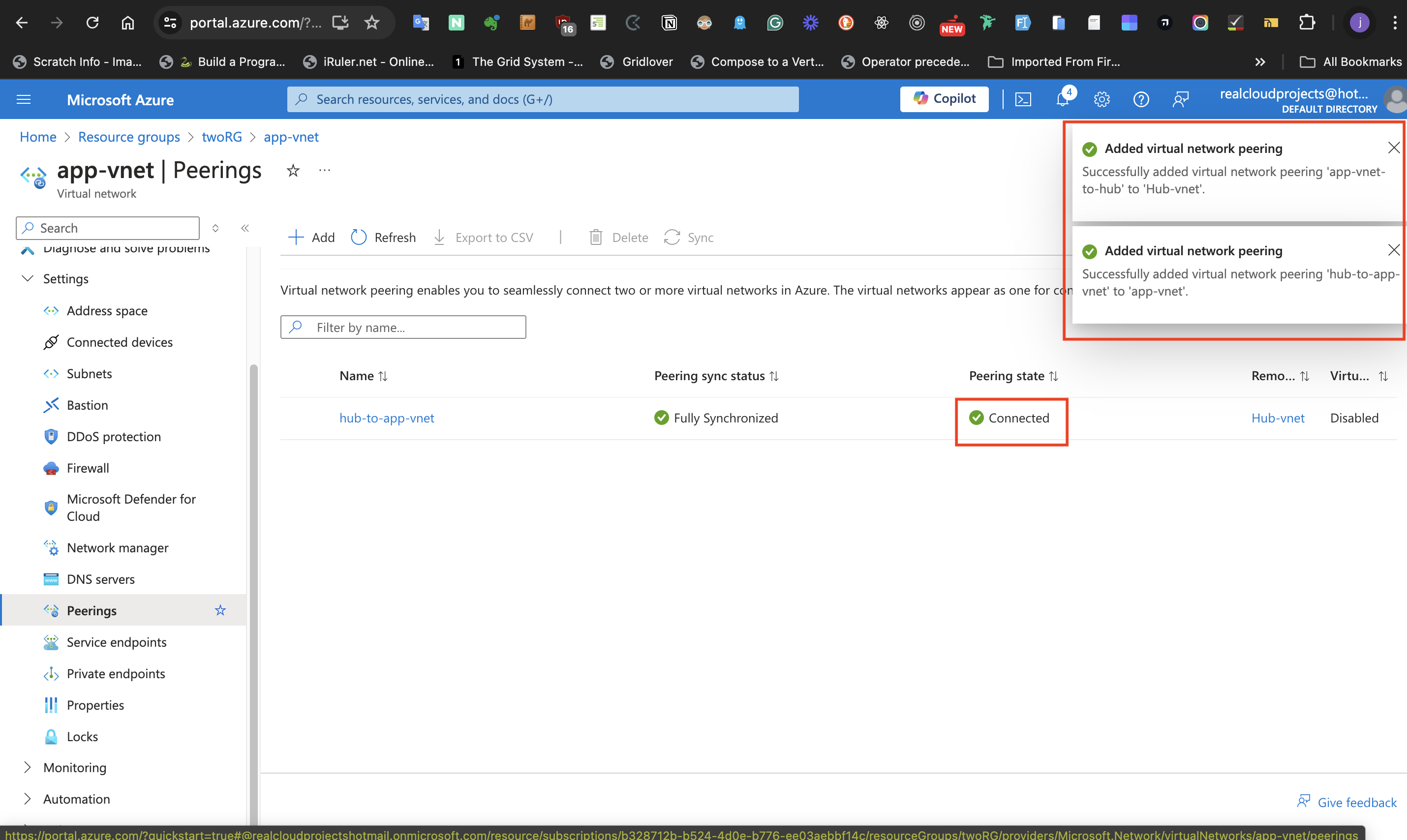
Task: Open Subnets in the sidebar
Action: 89,374
